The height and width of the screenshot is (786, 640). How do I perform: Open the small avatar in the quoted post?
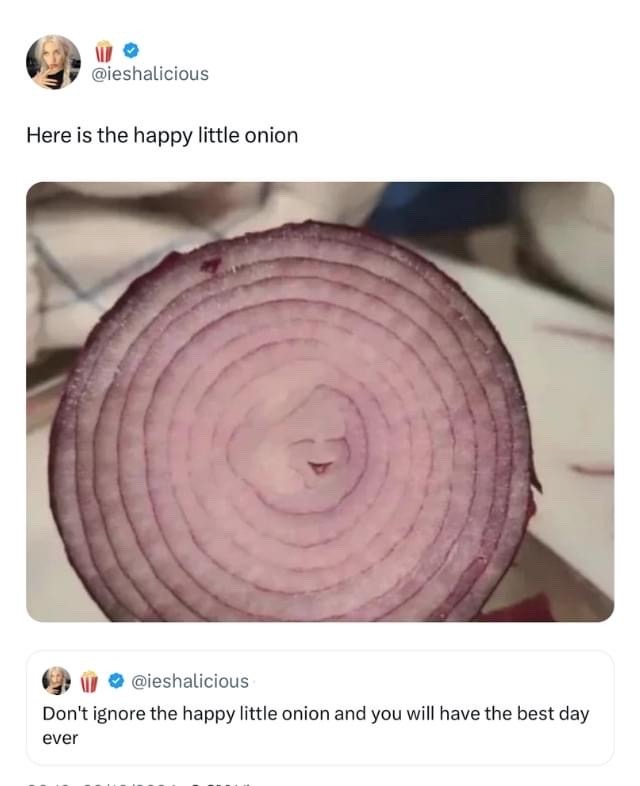coord(57,681)
